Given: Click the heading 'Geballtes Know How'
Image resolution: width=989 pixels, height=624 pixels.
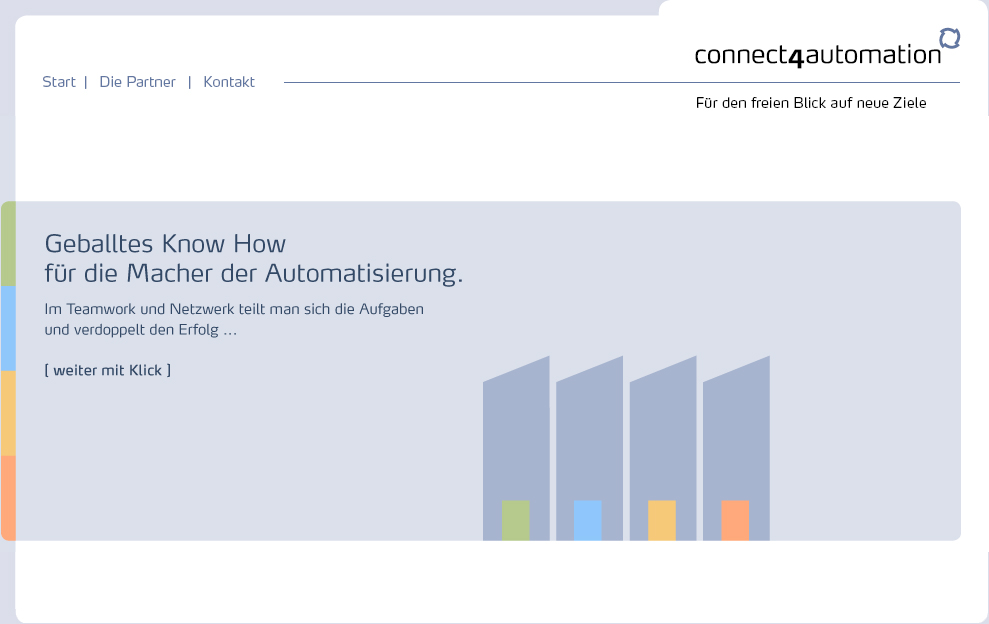Looking at the screenshot, I should [165, 244].
